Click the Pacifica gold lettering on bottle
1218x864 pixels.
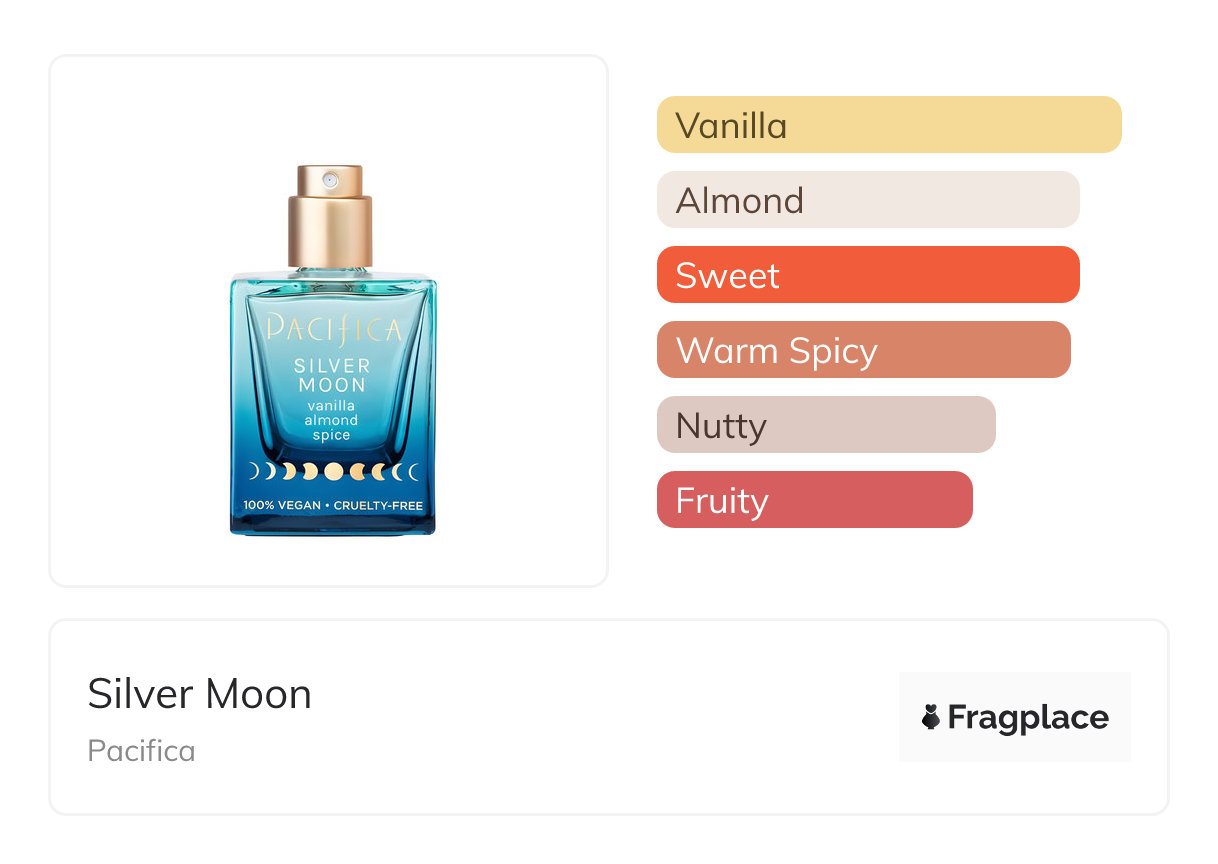pyautogui.click(x=333, y=329)
